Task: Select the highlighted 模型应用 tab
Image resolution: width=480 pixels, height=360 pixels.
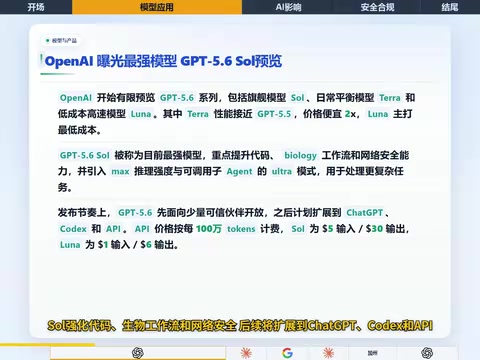Action: [157, 7]
